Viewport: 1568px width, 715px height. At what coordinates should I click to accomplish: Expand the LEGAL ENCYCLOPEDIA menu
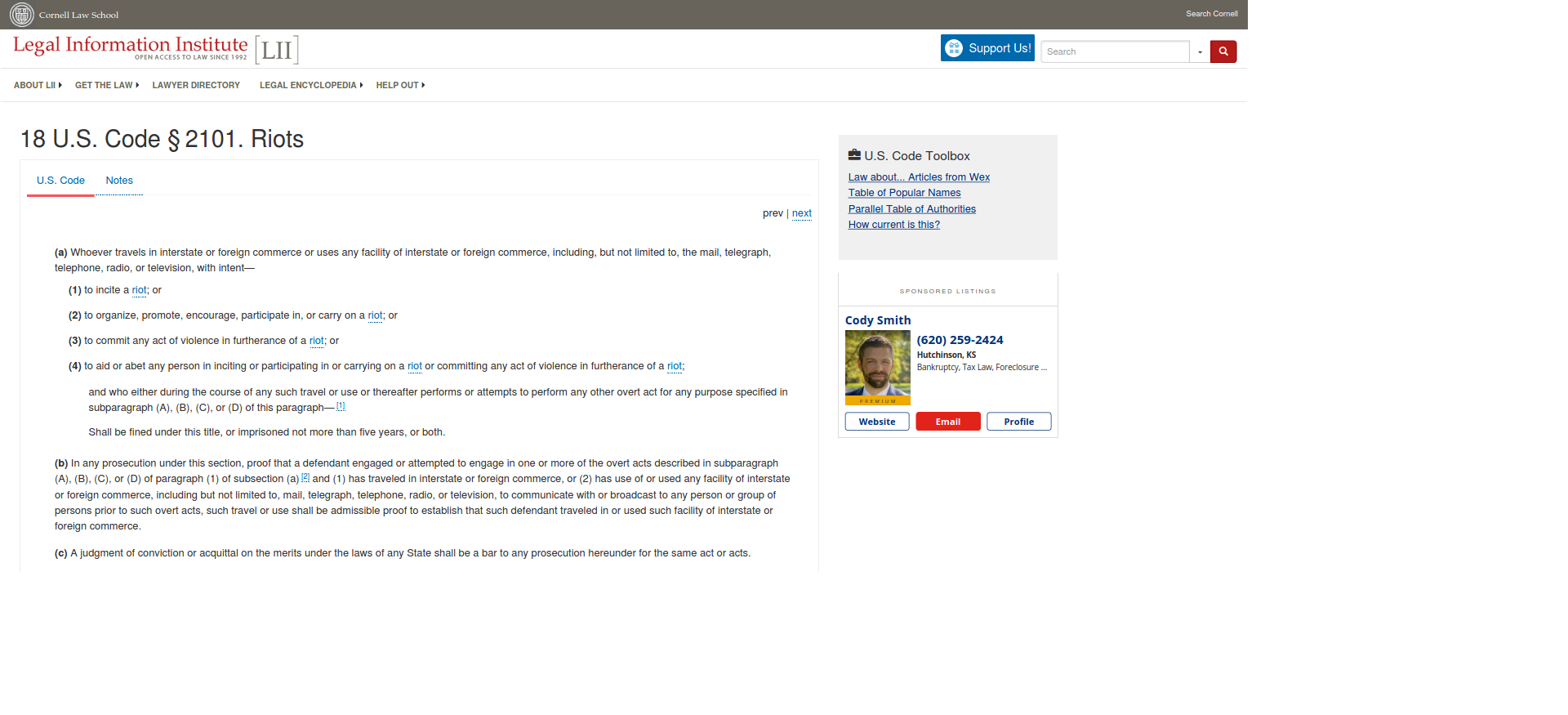pos(311,85)
